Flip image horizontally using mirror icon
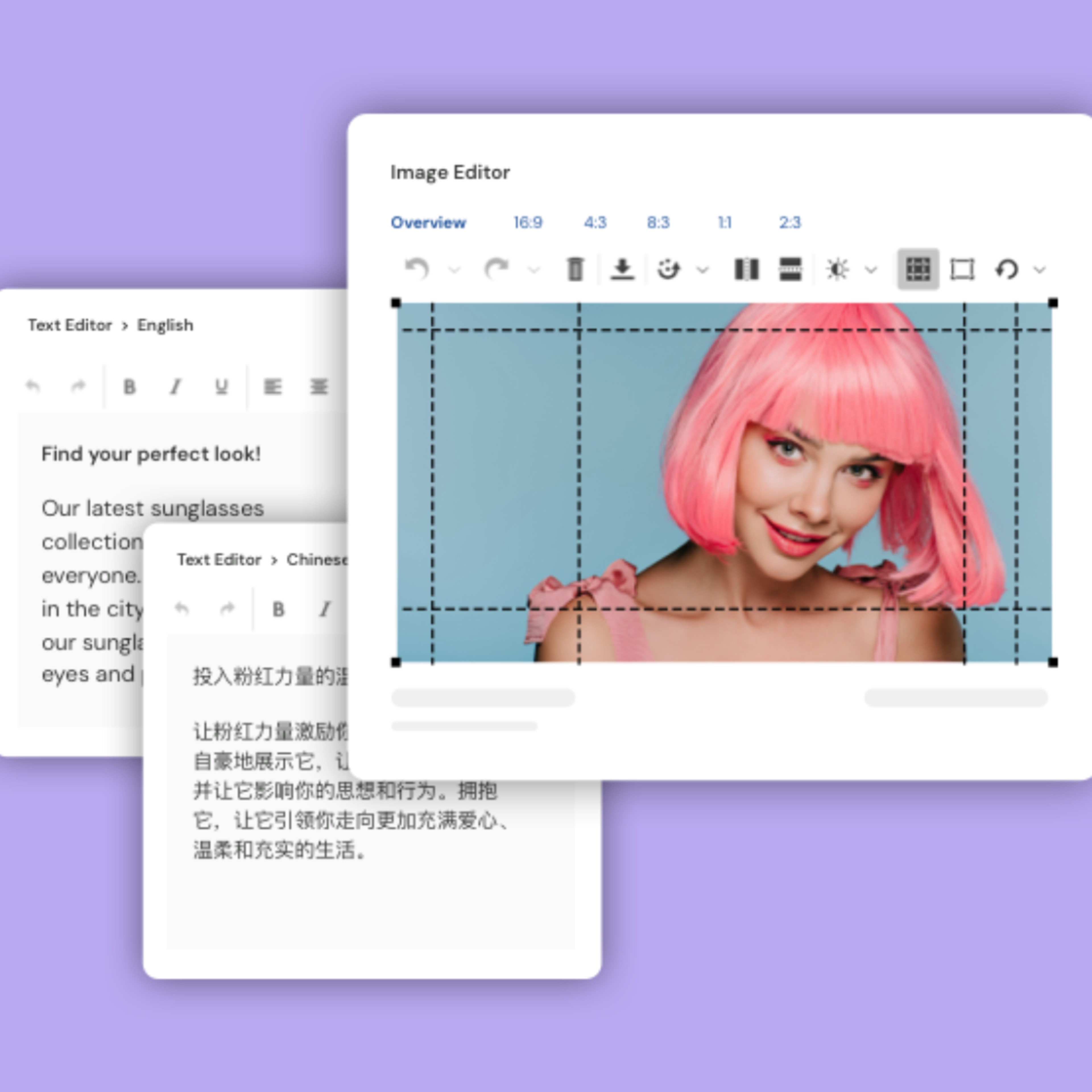1092x1092 pixels. (x=746, y=269)
